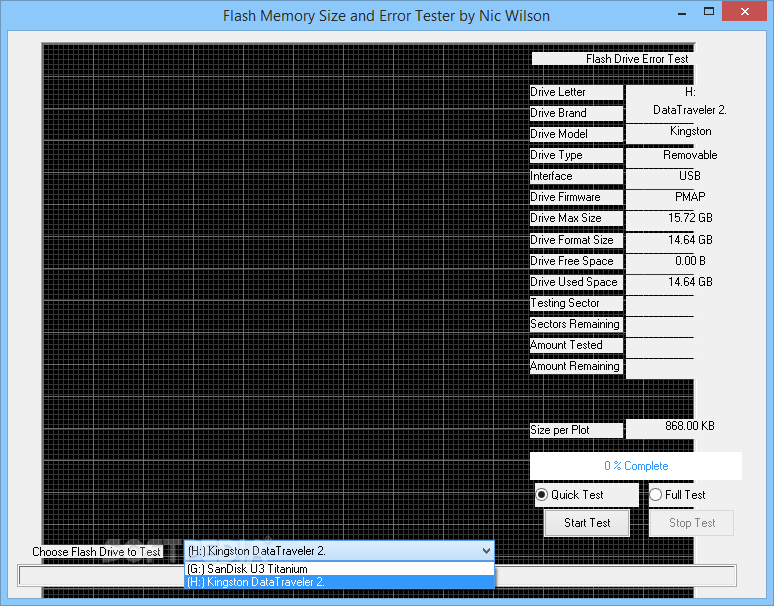Viewport: 774px width, 606px height.
Task: Click the USB interface value
Action: point(690,176)
